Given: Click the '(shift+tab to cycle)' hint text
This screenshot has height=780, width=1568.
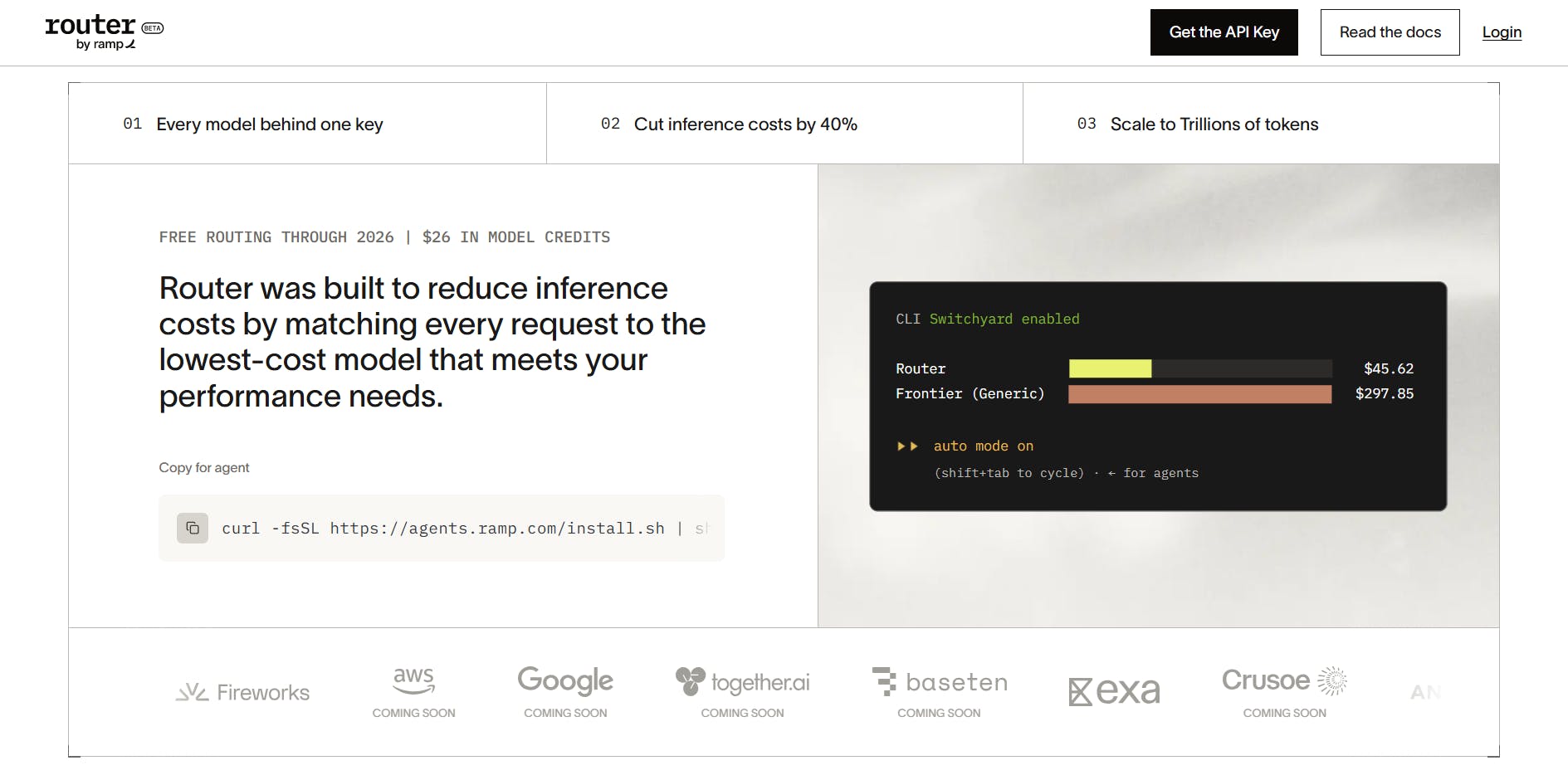Looking at the screenshot, I should [x=1009, y=473].
